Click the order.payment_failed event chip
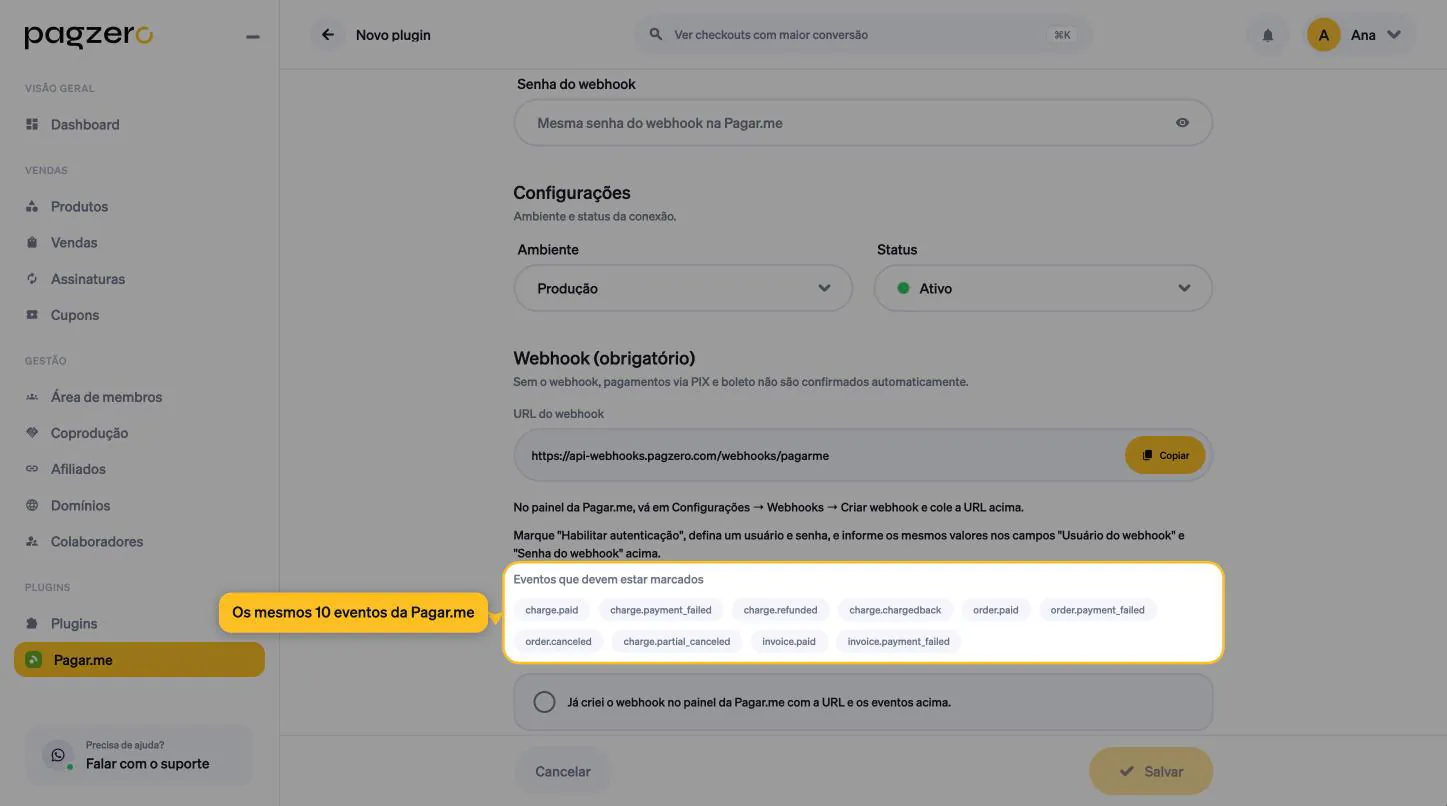This screenshot has height=806, width=1447. tap(1097, 610)
